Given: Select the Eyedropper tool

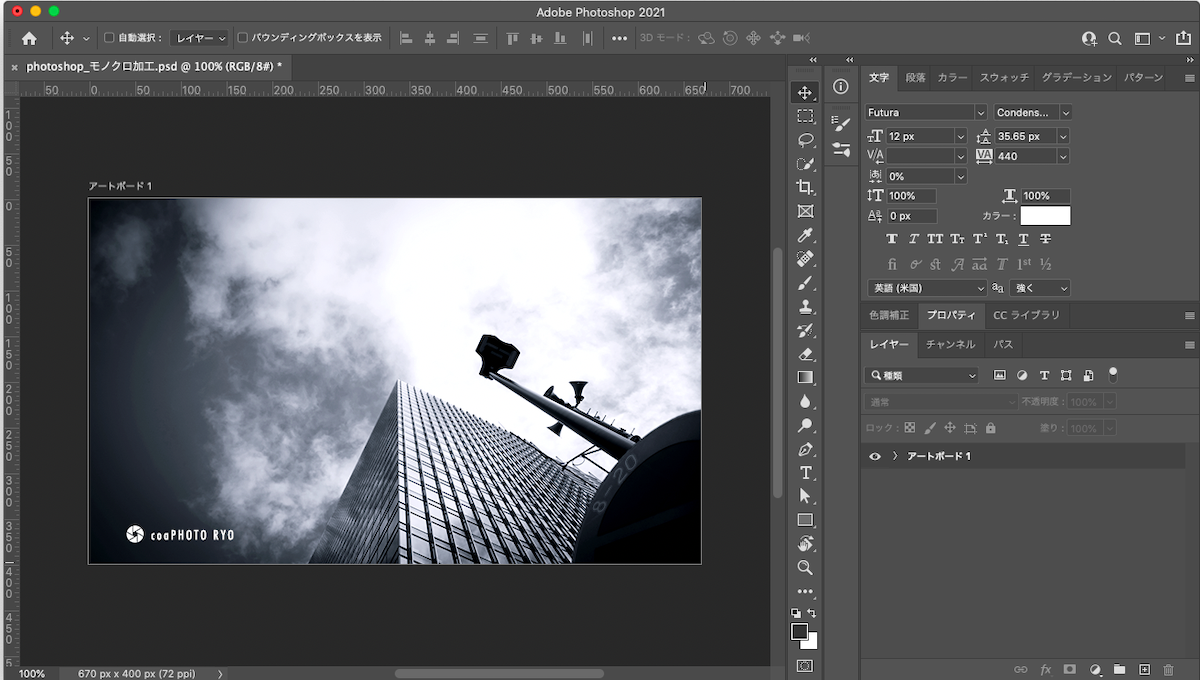Looking at the screenshot, I should [805, 236].
